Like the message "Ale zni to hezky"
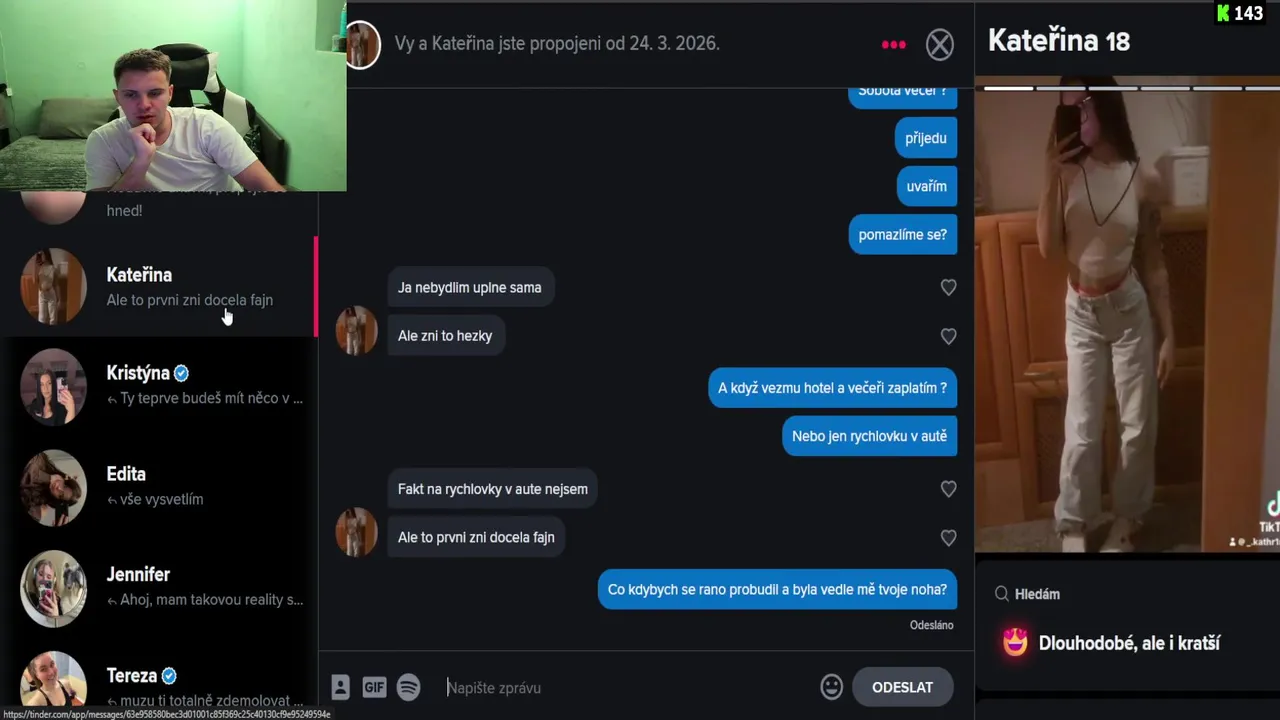This screenshot has height=720, width=1280. [948, 336]
